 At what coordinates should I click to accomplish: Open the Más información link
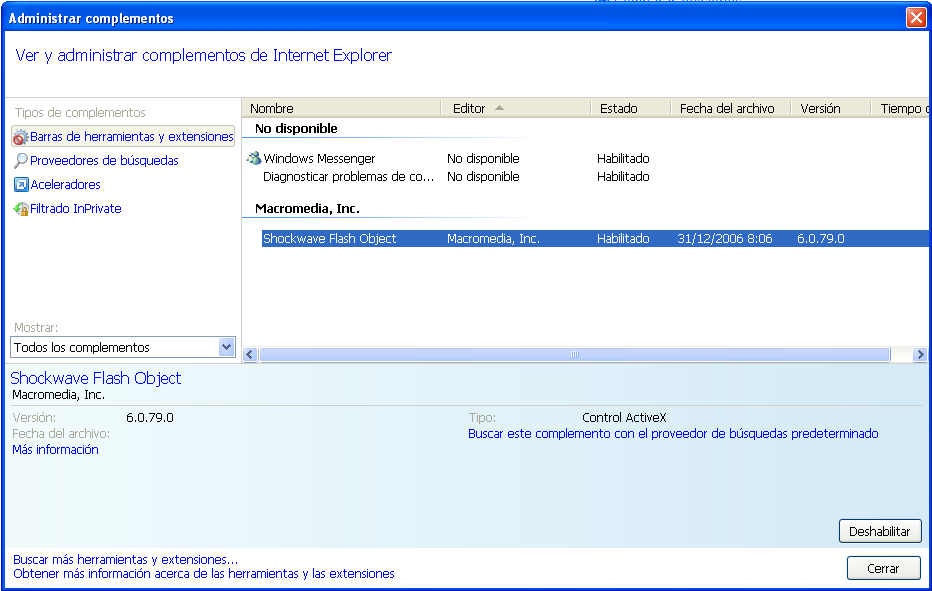55,450
